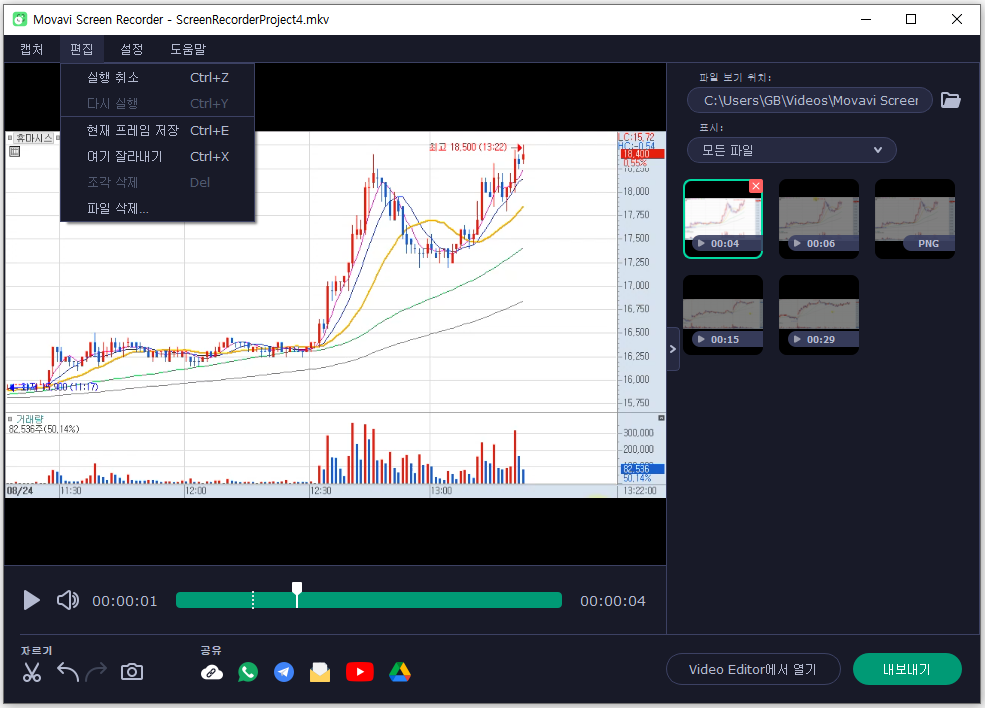The height and width of the screenshot is (708, 985).
Task: Select the PNG image thumbnail
Action: 915,219
